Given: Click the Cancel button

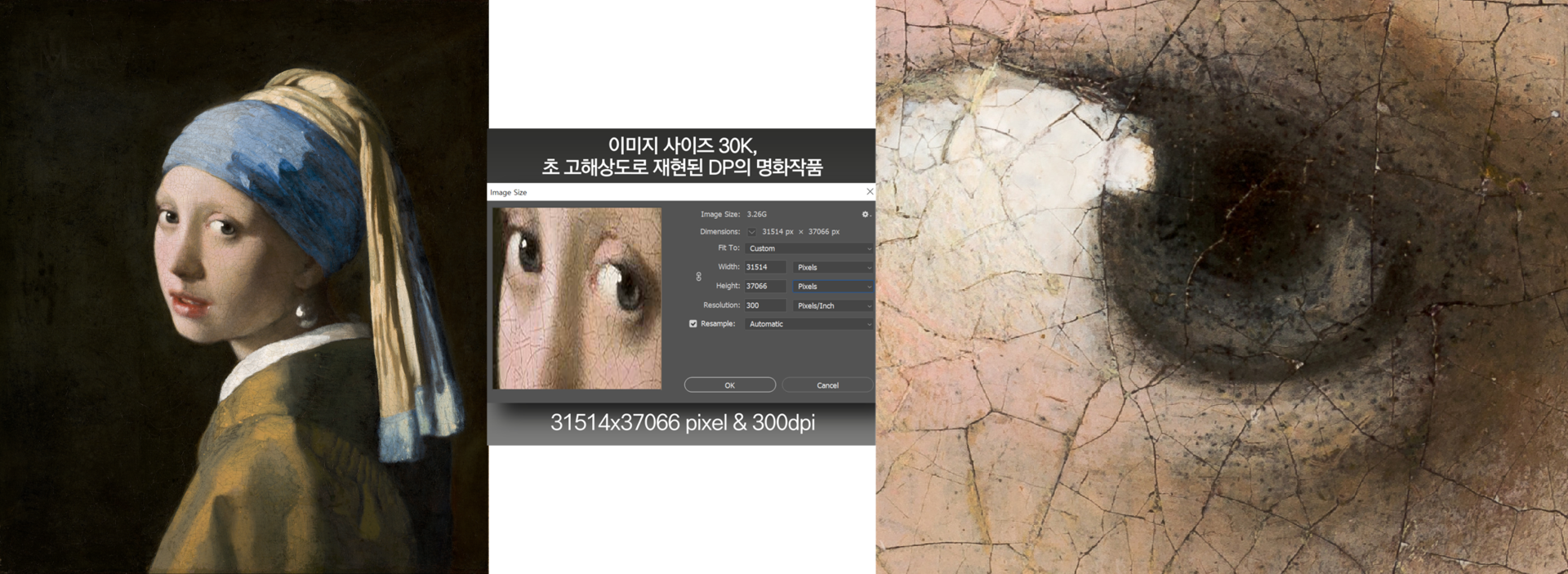Looking at the screenshot, I should point(827,385).
